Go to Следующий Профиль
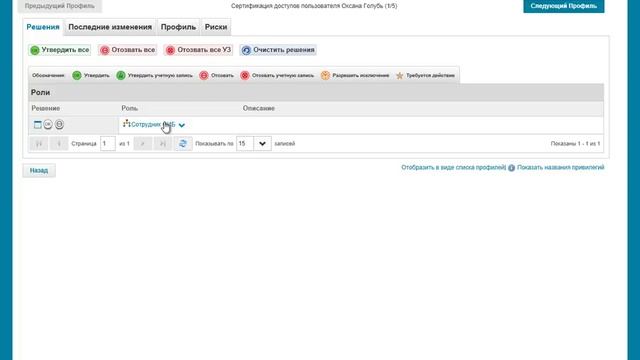Viewport: 640px width, 360px height. 564,6
